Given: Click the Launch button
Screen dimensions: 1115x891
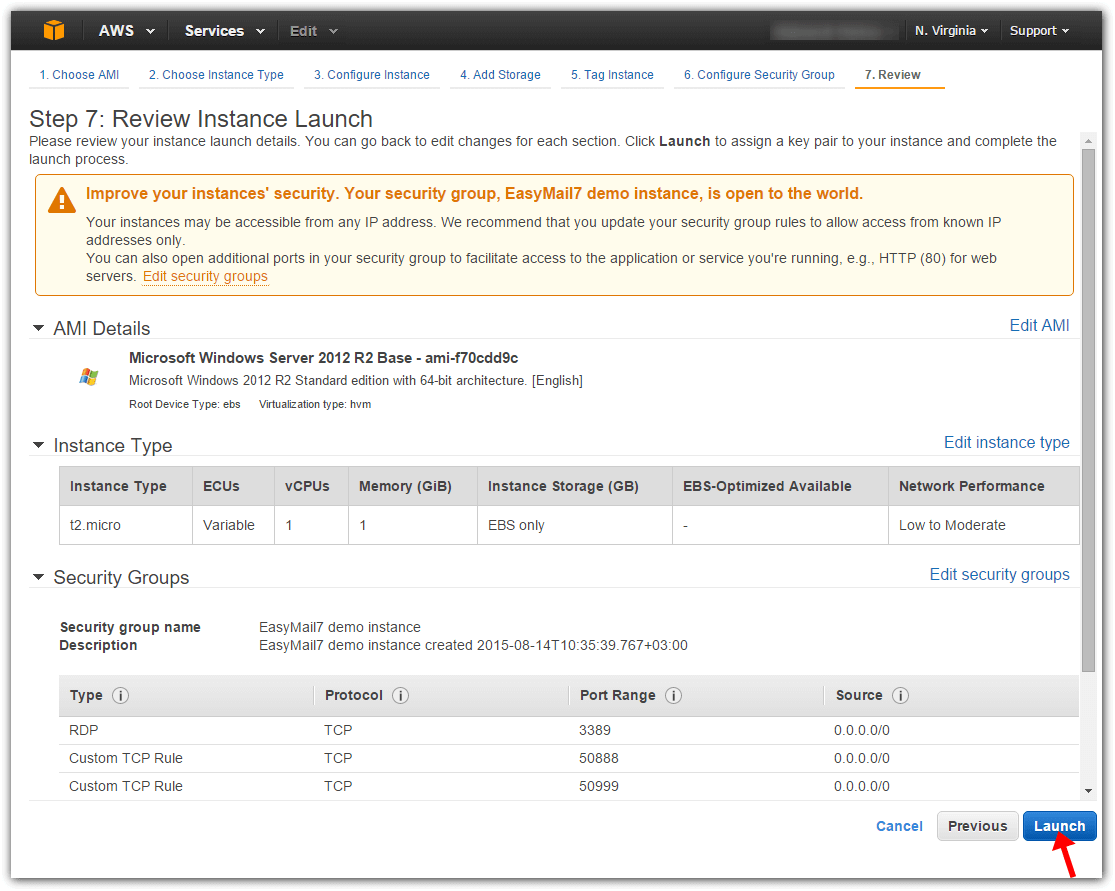Looking at the screenshot, I should pos(1060,826).
